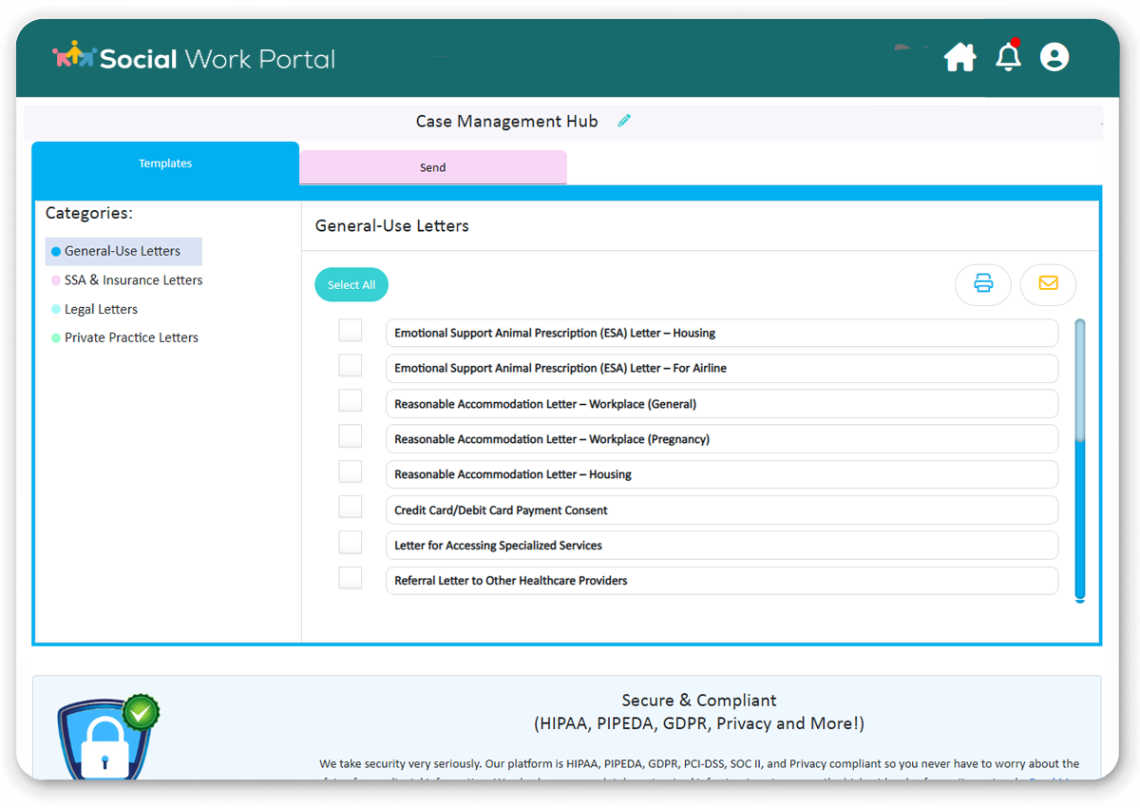Click the green checkmark security shield icon
This screenshot has height=808, width=1140.
[x=140, y=711]
